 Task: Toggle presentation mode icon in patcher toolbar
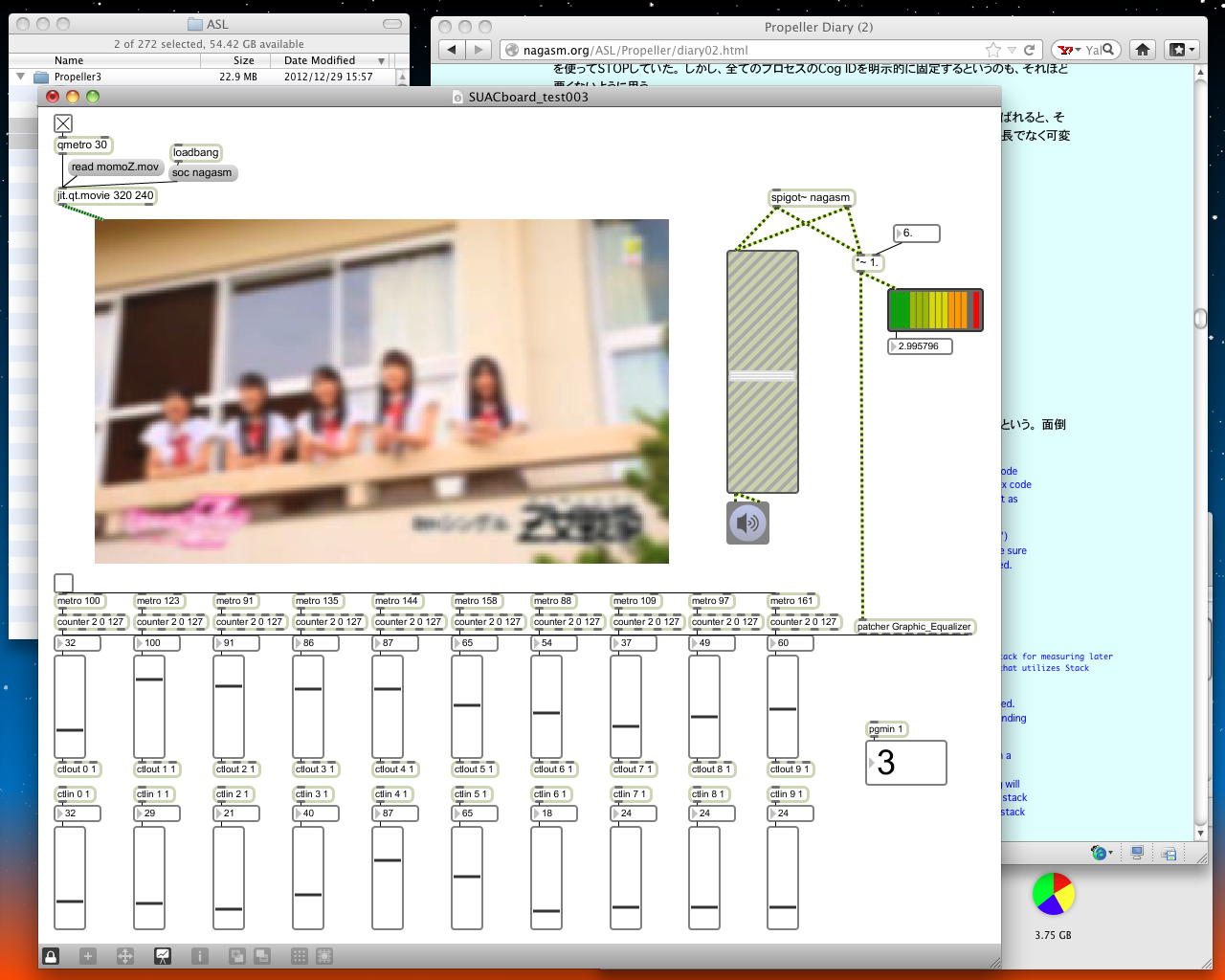tap(163, 955)
